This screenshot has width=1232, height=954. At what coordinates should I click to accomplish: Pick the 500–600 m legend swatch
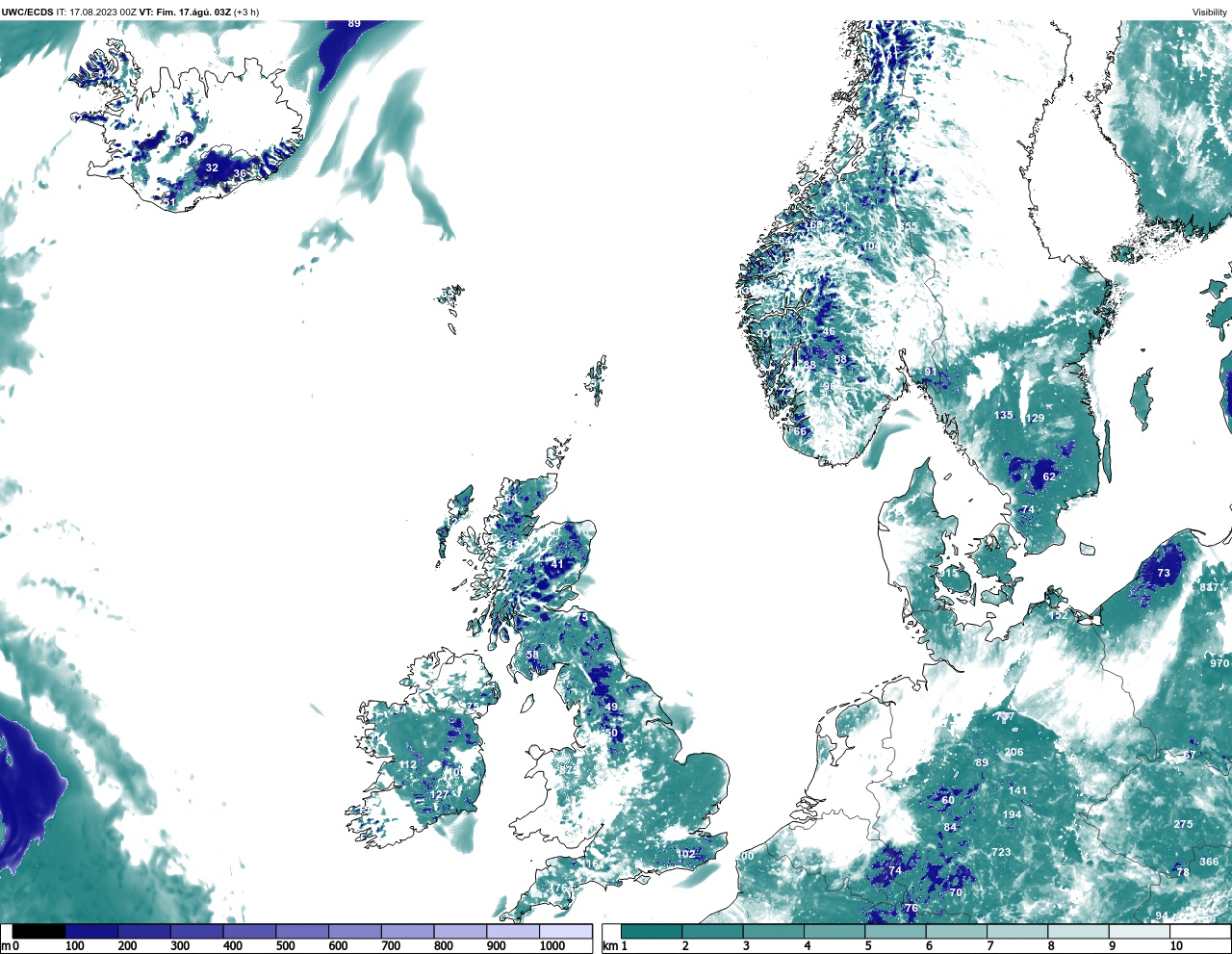pyautogui.click(x=302, y=932)
